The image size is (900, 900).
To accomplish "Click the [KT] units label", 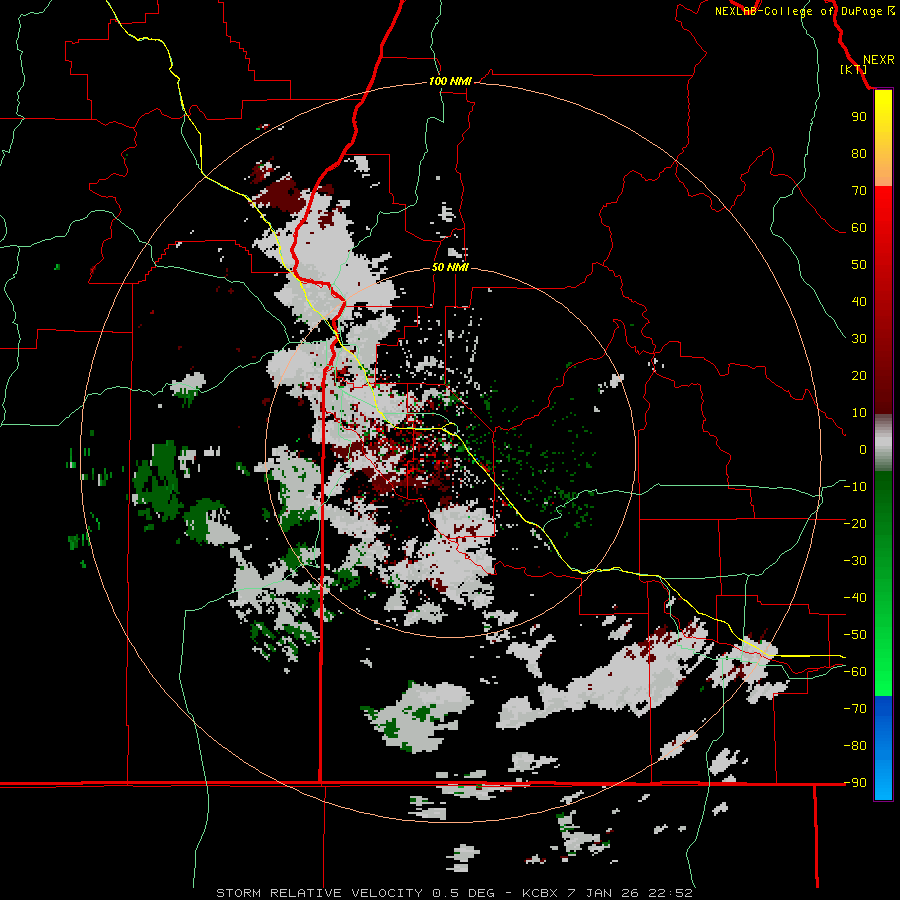I will click(x=853, y=69).
